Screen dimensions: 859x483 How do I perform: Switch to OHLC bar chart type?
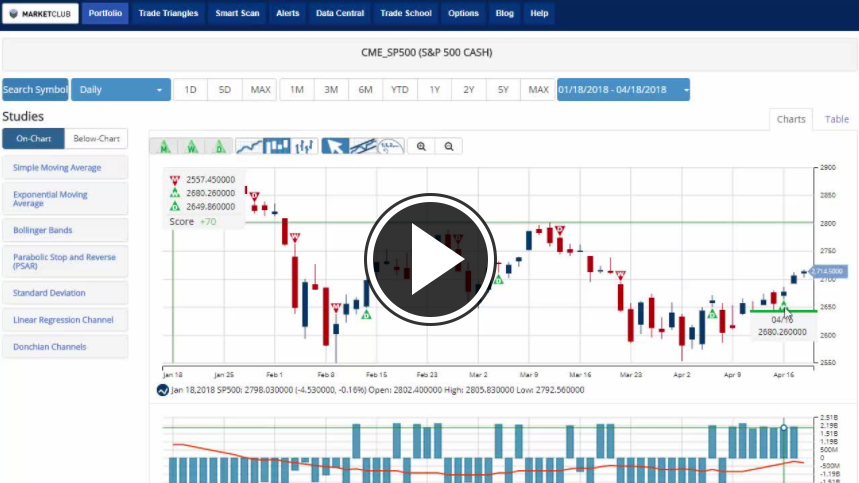tap(304, 146)
